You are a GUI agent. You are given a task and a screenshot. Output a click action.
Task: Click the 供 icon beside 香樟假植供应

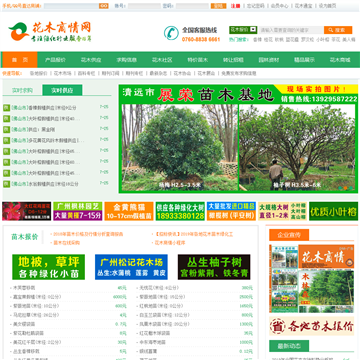pyautogui.click(x=6, y=108)
